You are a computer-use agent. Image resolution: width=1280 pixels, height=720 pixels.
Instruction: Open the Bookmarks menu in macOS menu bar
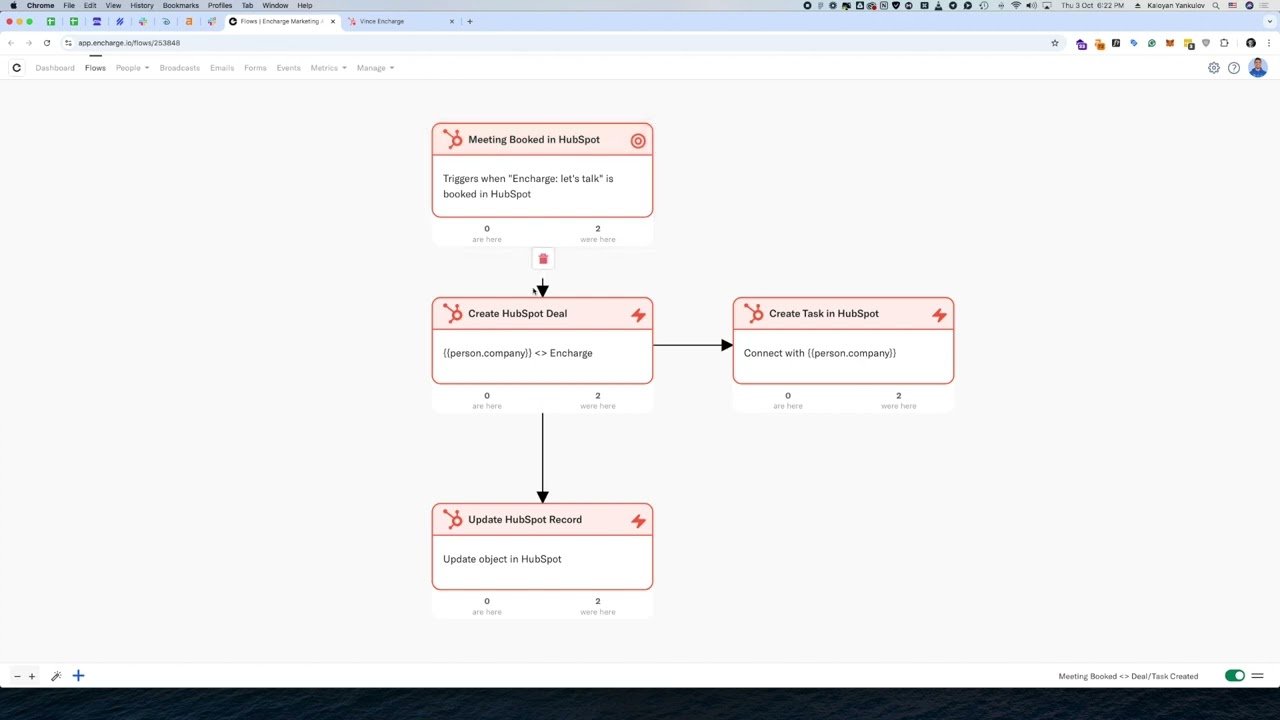pos(181,5)
